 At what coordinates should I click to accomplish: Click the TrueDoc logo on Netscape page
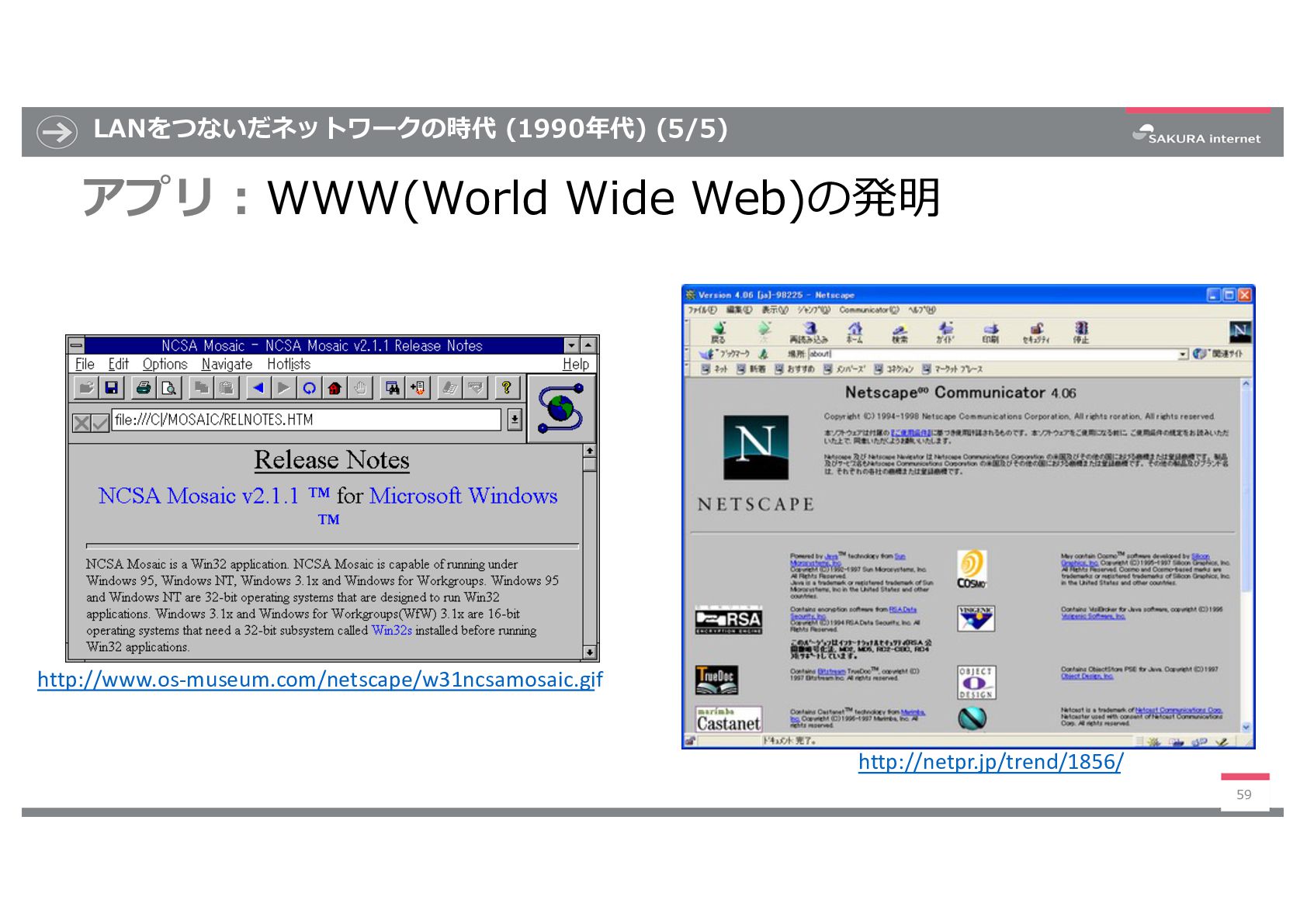(716, 680)
